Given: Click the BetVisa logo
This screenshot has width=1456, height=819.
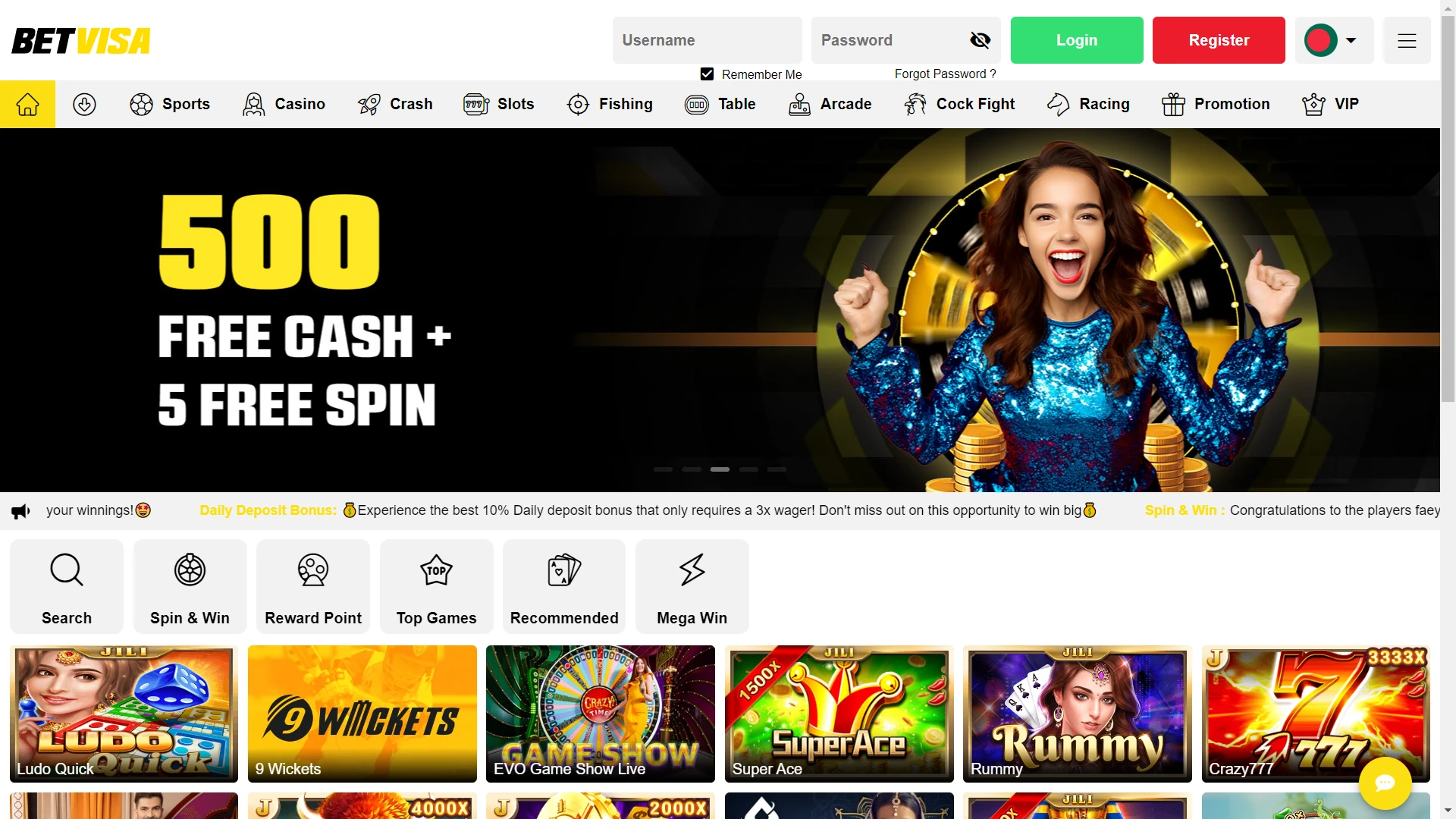Looking at the screenshot, I should pyautogui.click(x=81, y=41).
